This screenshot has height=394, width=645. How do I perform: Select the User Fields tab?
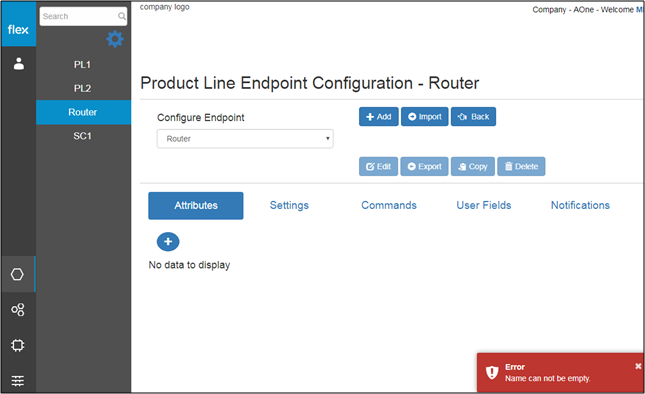pyautogui.click(x=484, y=205)
